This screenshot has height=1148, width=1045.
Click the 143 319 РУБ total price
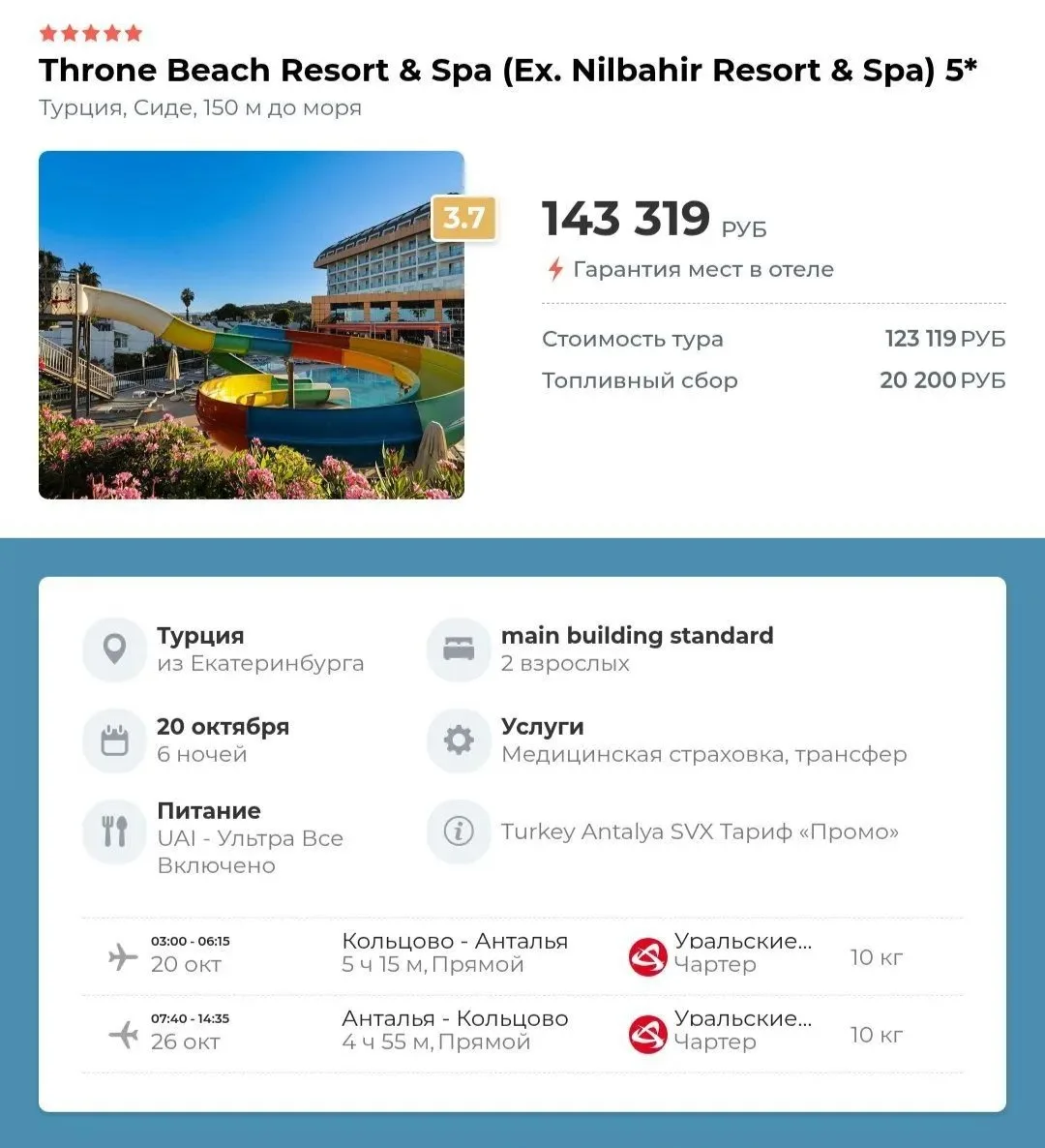[x=654, y=219]
